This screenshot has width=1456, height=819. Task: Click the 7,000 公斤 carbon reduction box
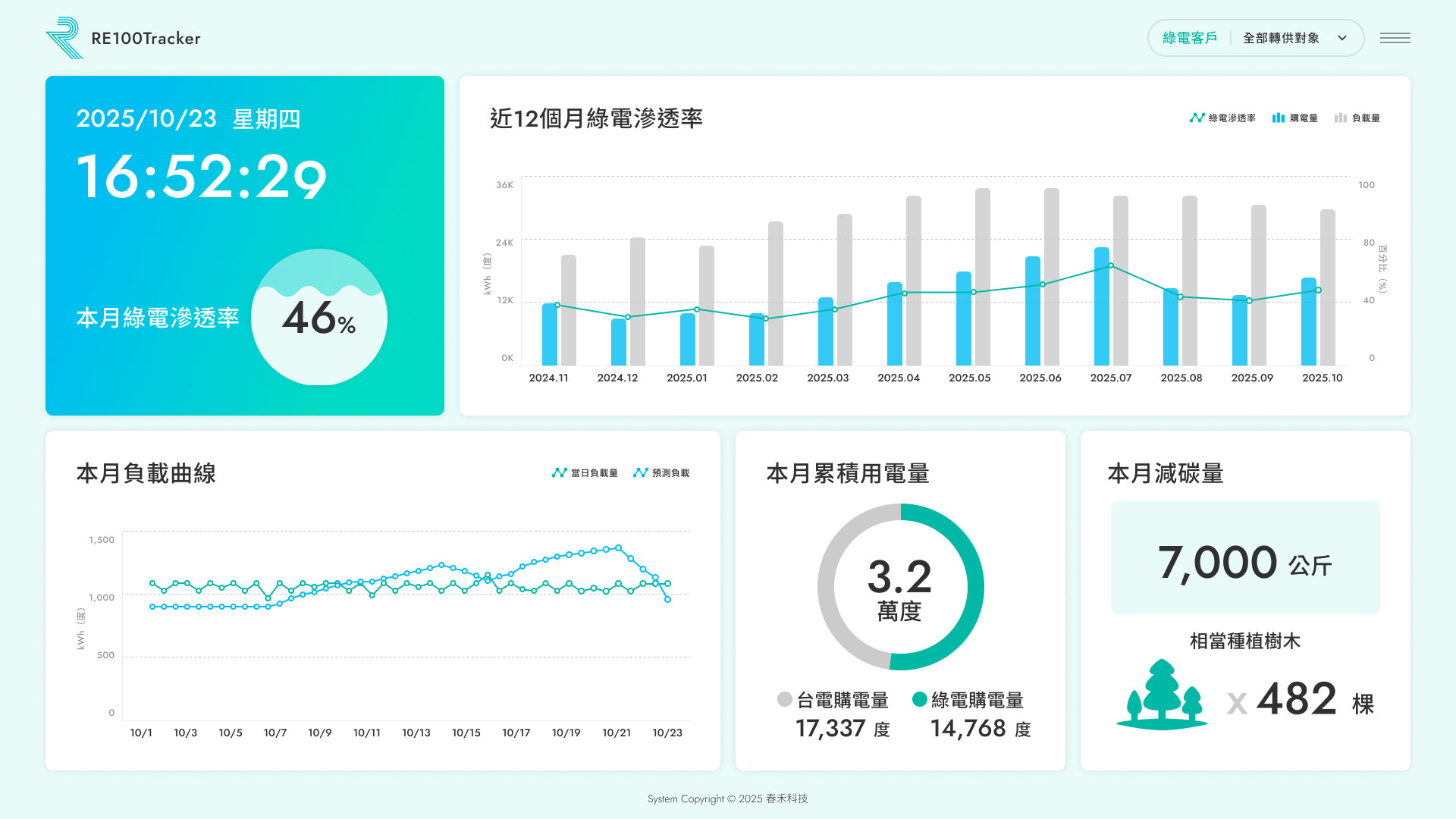[1244, 557]
